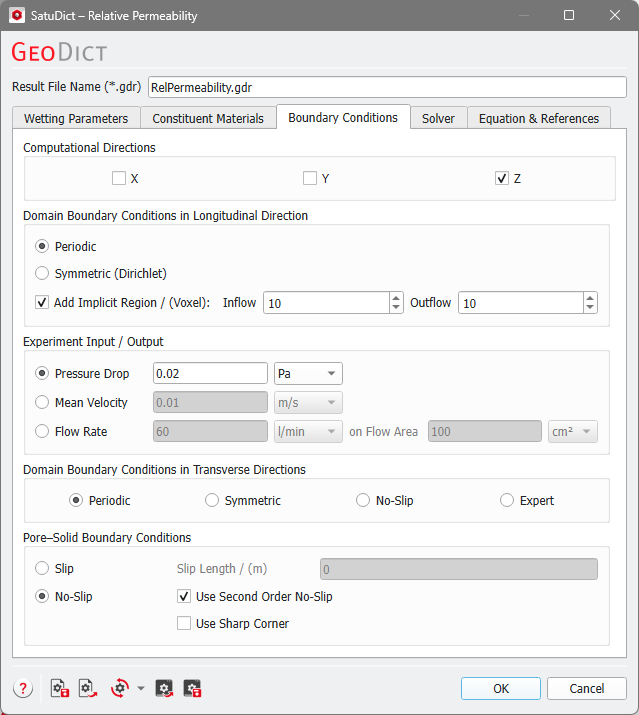Screen dimensions: 639x715
Task: Click the save-parameters-to-file icon in the bottom toolbar
Action: pyautogui.click(x=58, y=688)
